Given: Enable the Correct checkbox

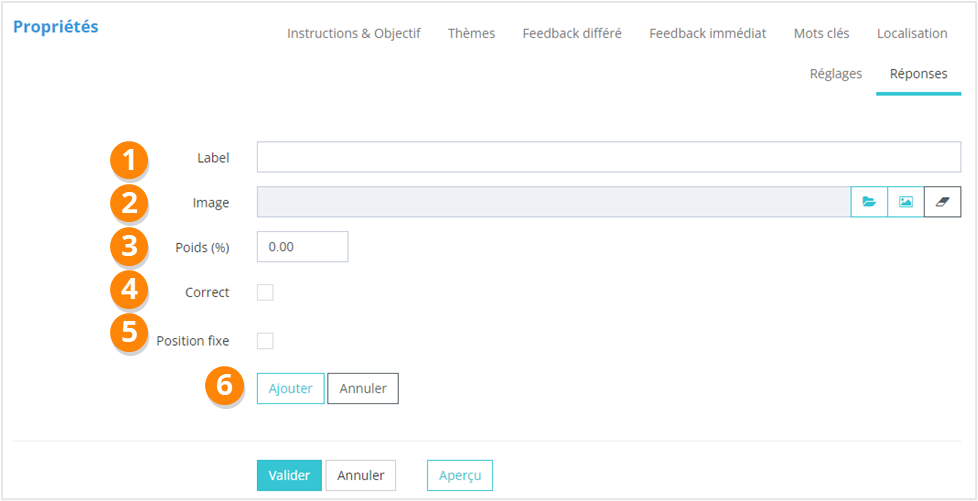Looking at the screenshot, I should [x=265, y=293].
